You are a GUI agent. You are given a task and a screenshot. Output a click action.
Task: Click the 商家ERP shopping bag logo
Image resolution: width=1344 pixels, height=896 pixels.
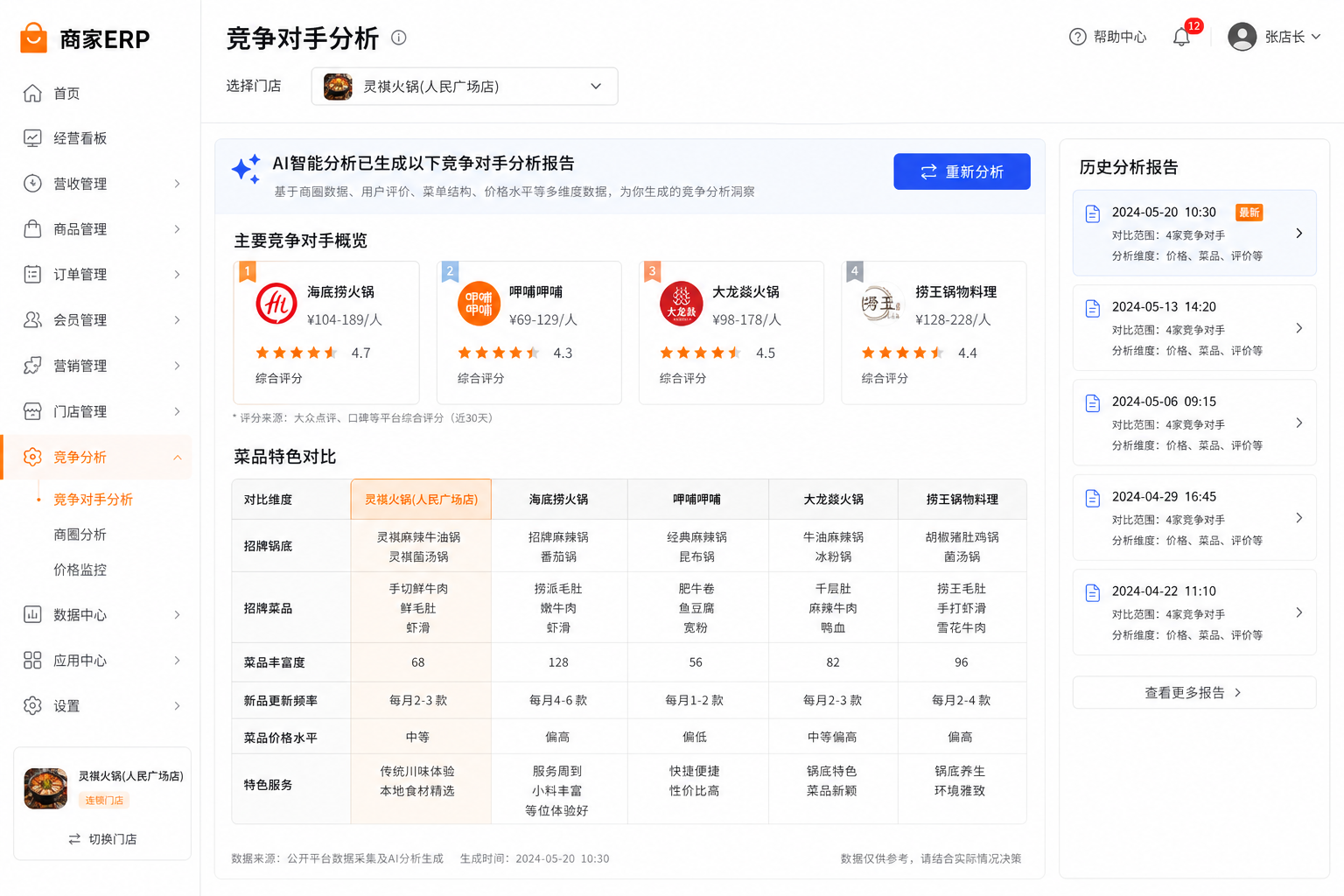33,38
